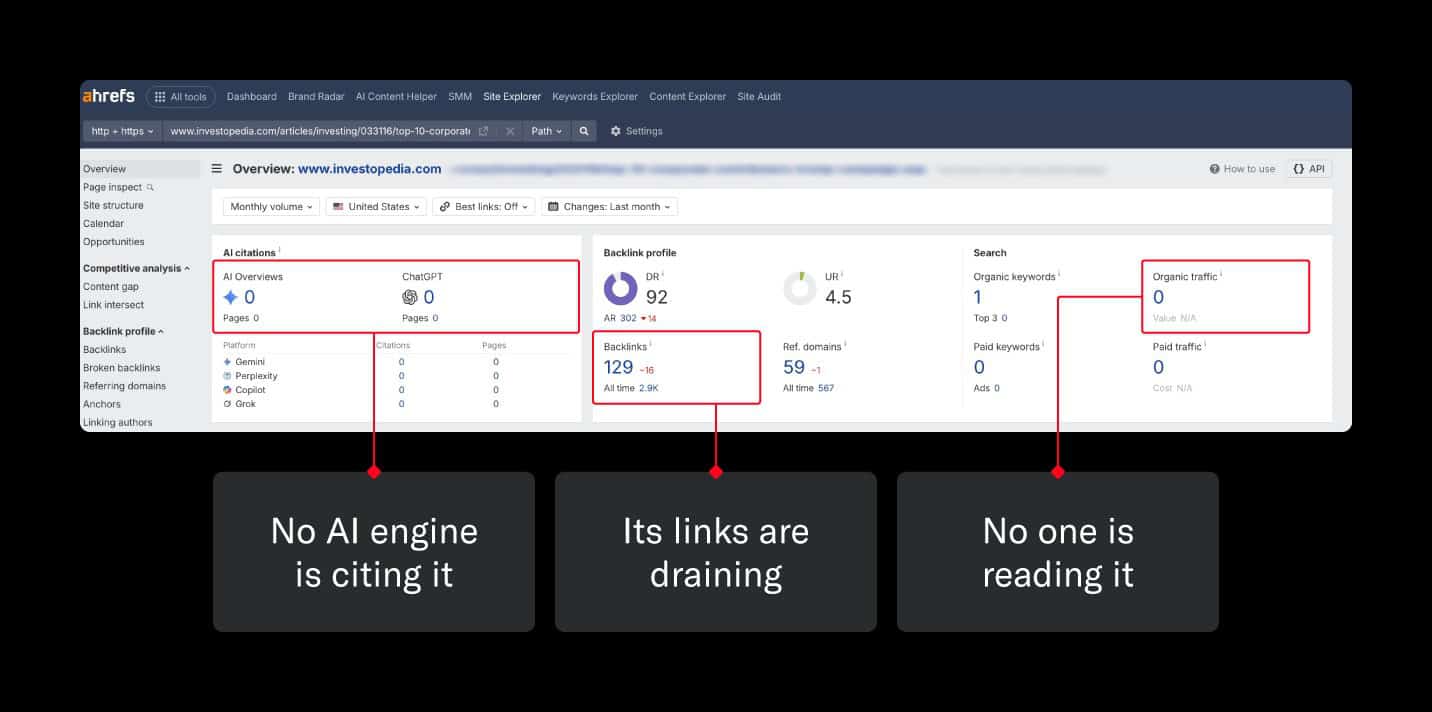Expand the Path mode dropdown
Viewport: 1432px width, 712px height.
tap(547, 131)
